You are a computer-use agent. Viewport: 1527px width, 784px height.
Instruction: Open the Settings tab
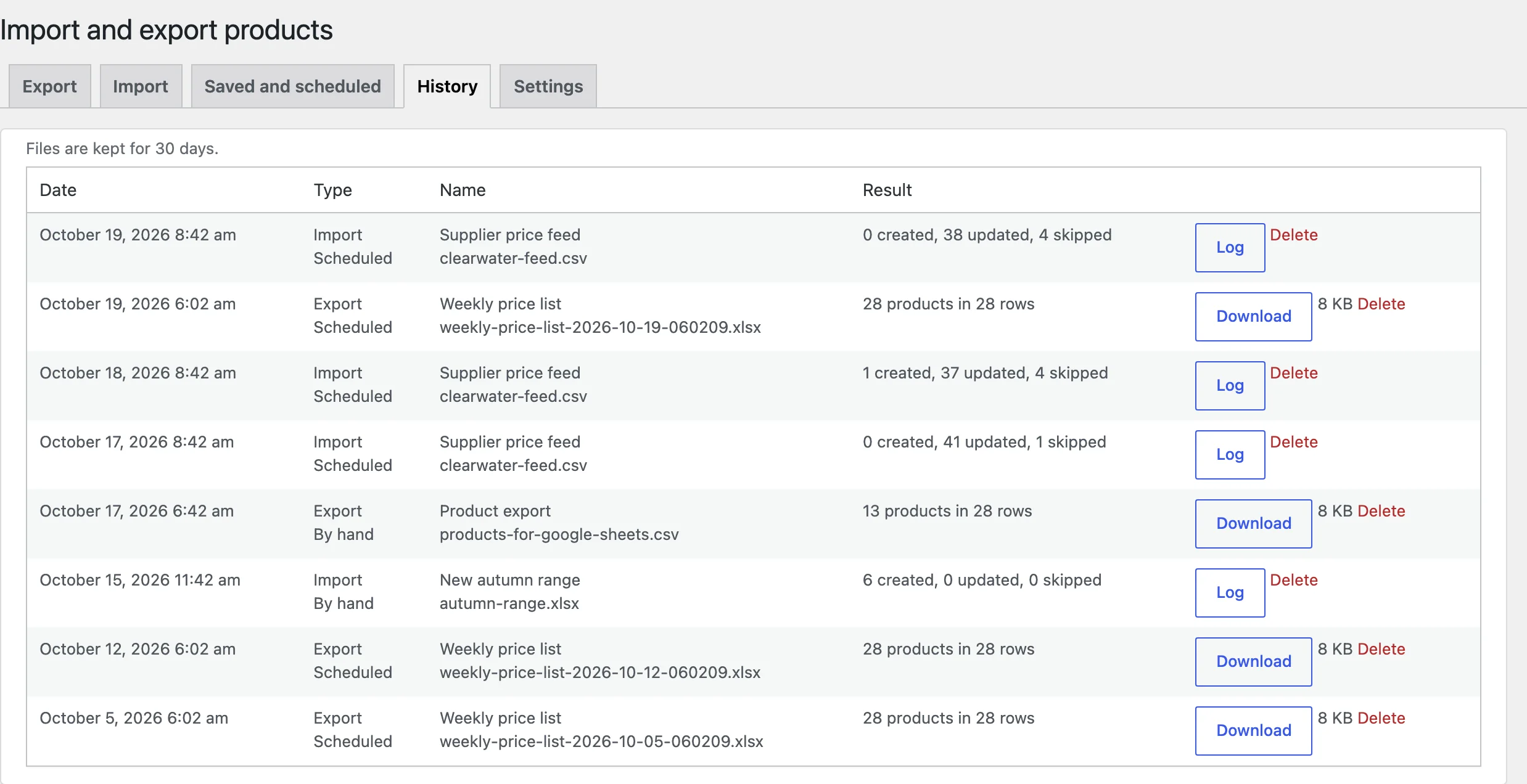pyautogui.click(x=548, y=86)
